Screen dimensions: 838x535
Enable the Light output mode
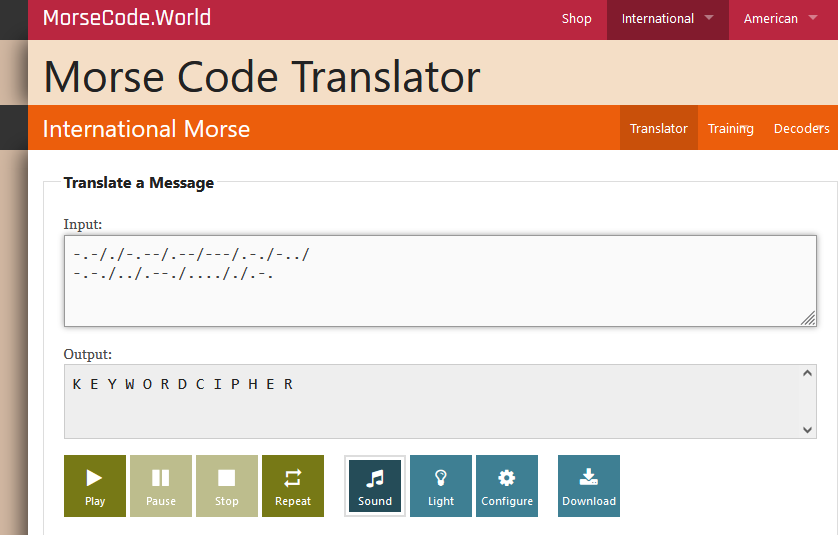[441, 486]
